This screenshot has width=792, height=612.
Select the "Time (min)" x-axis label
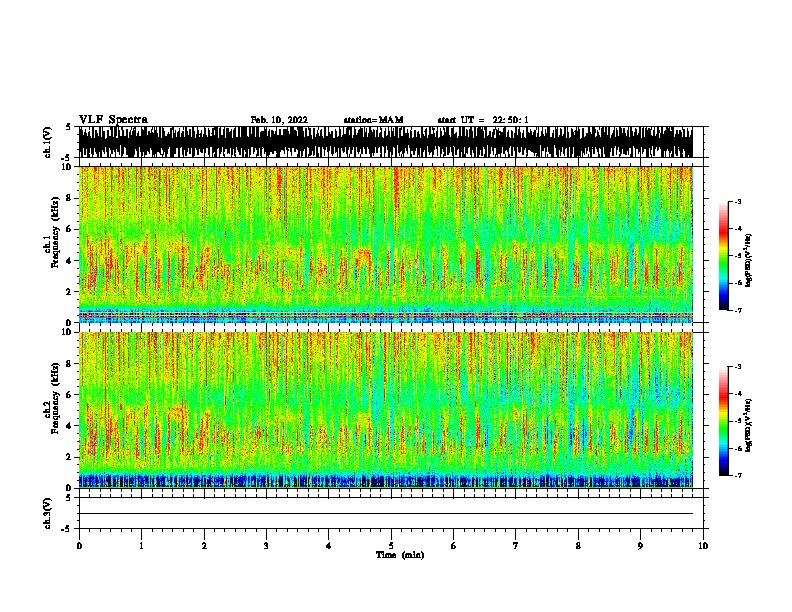point(400,555)
